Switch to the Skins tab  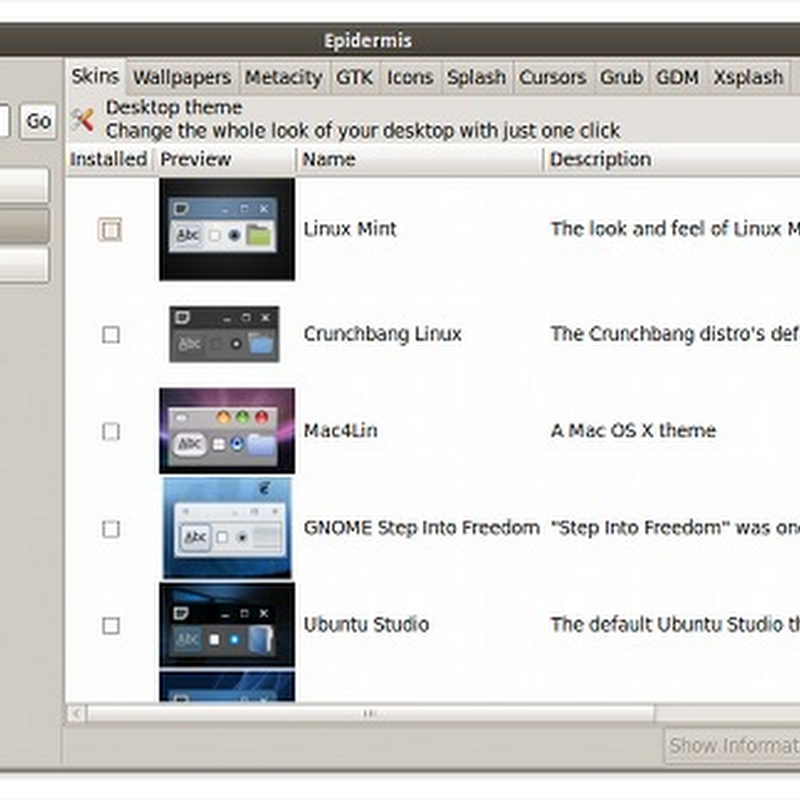pyautogui.click(x=95, y=77)
